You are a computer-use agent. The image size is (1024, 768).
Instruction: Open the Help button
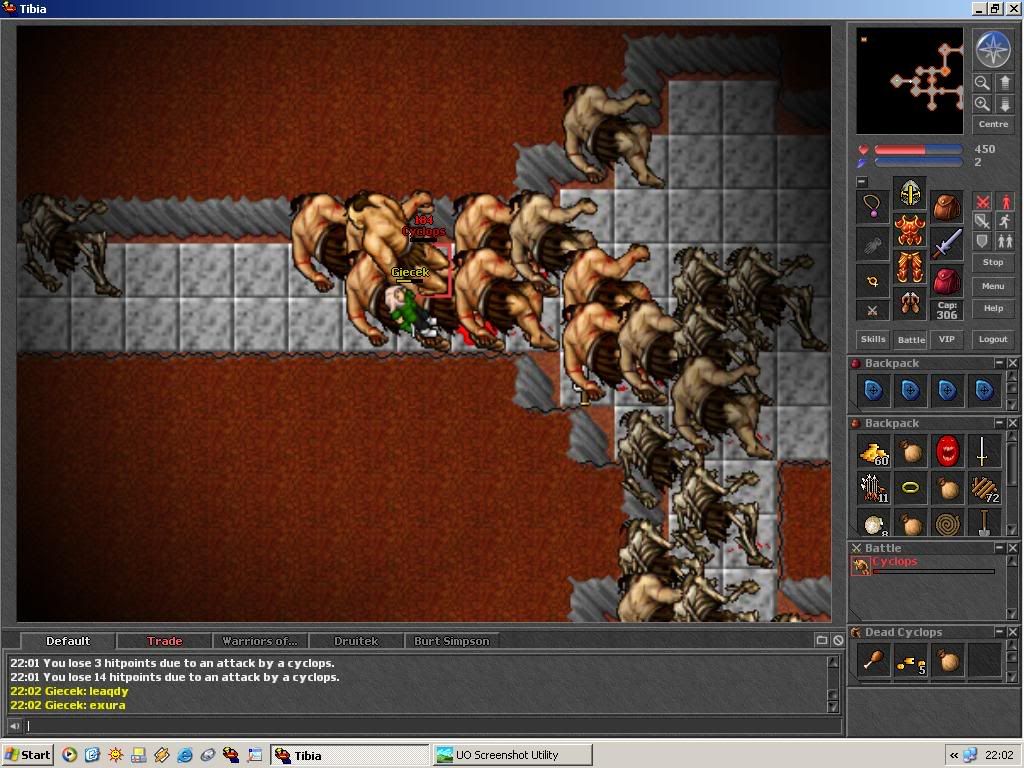993,308
